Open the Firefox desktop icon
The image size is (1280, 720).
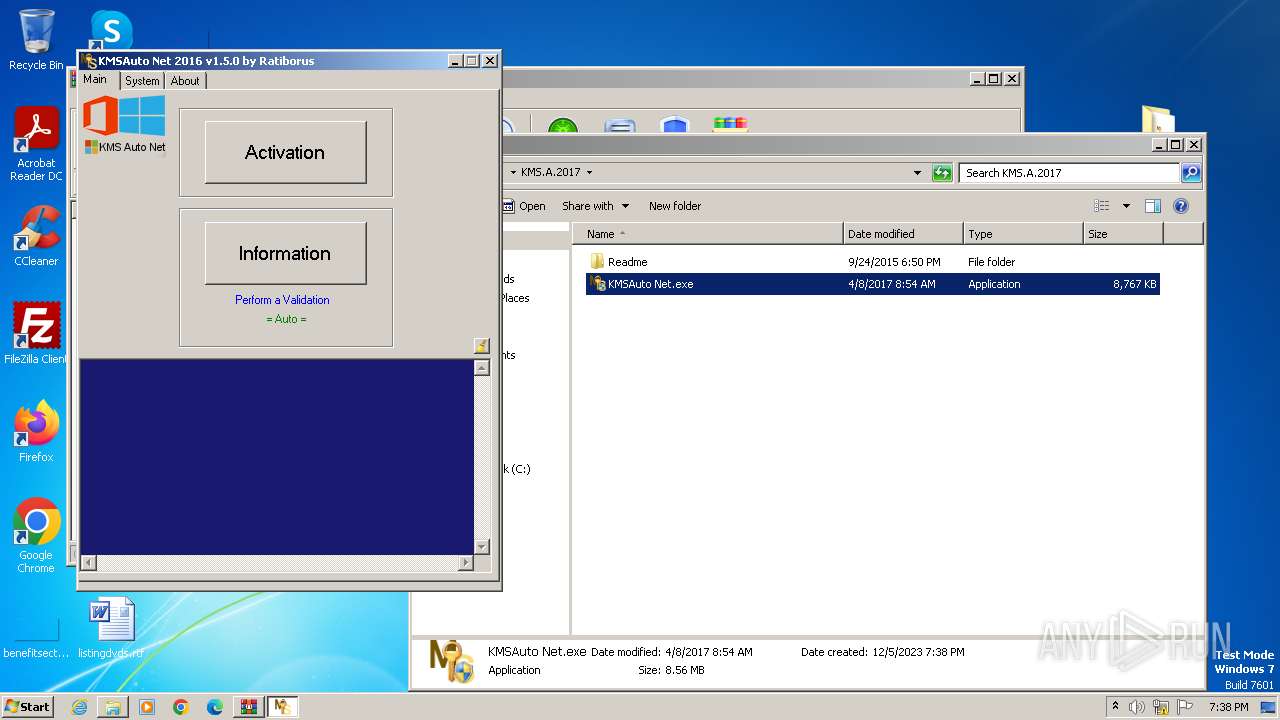point(36,431)
